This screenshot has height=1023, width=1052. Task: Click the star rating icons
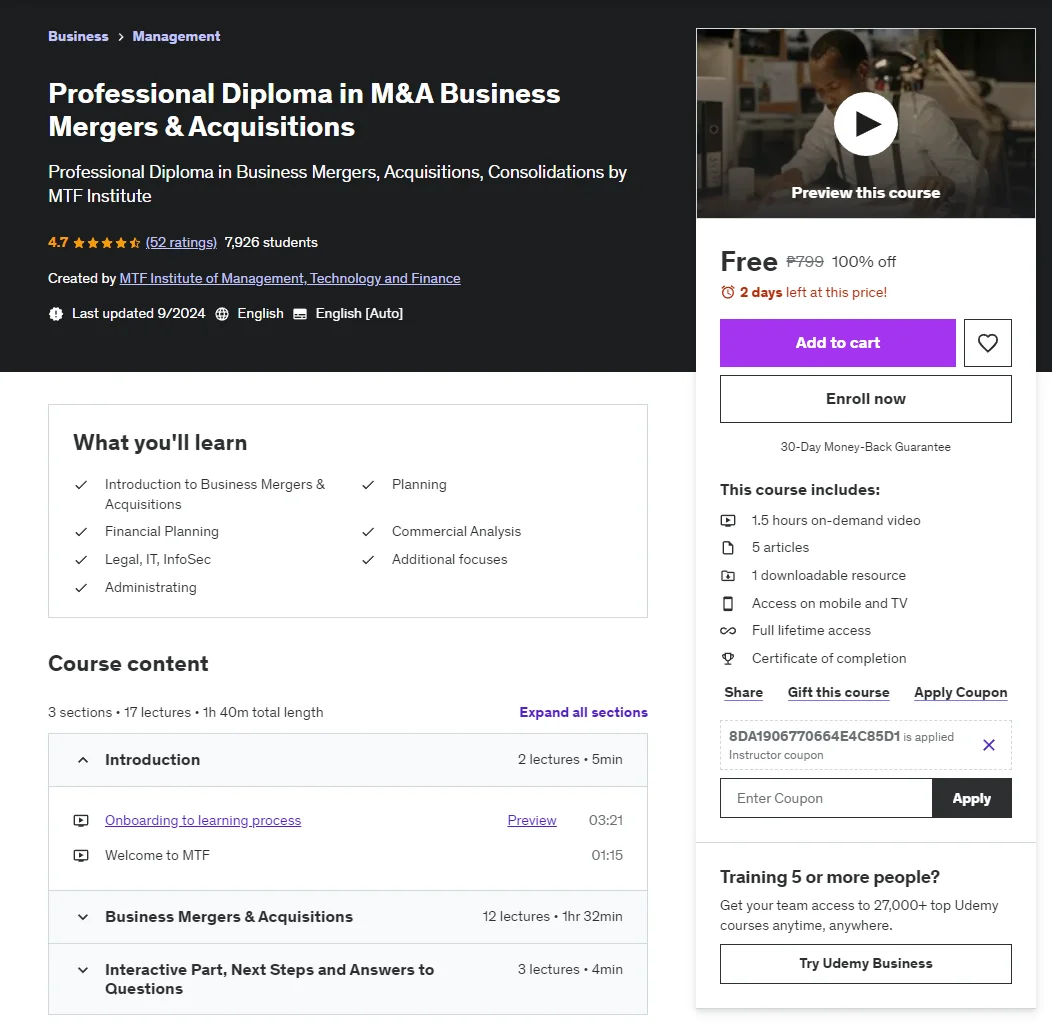click(106, 243)
